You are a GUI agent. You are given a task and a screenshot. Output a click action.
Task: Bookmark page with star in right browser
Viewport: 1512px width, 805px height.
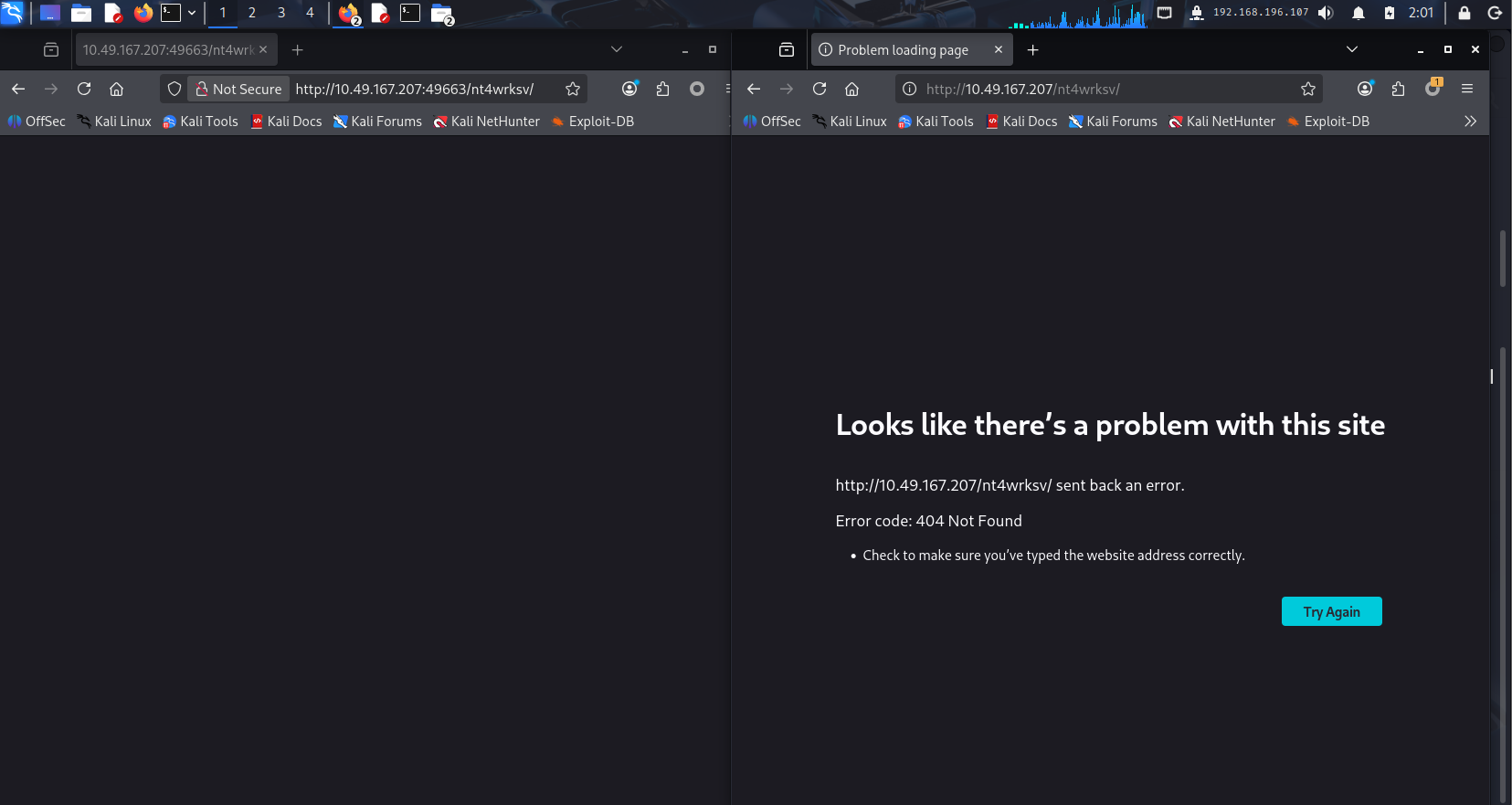click(1308, 89)
